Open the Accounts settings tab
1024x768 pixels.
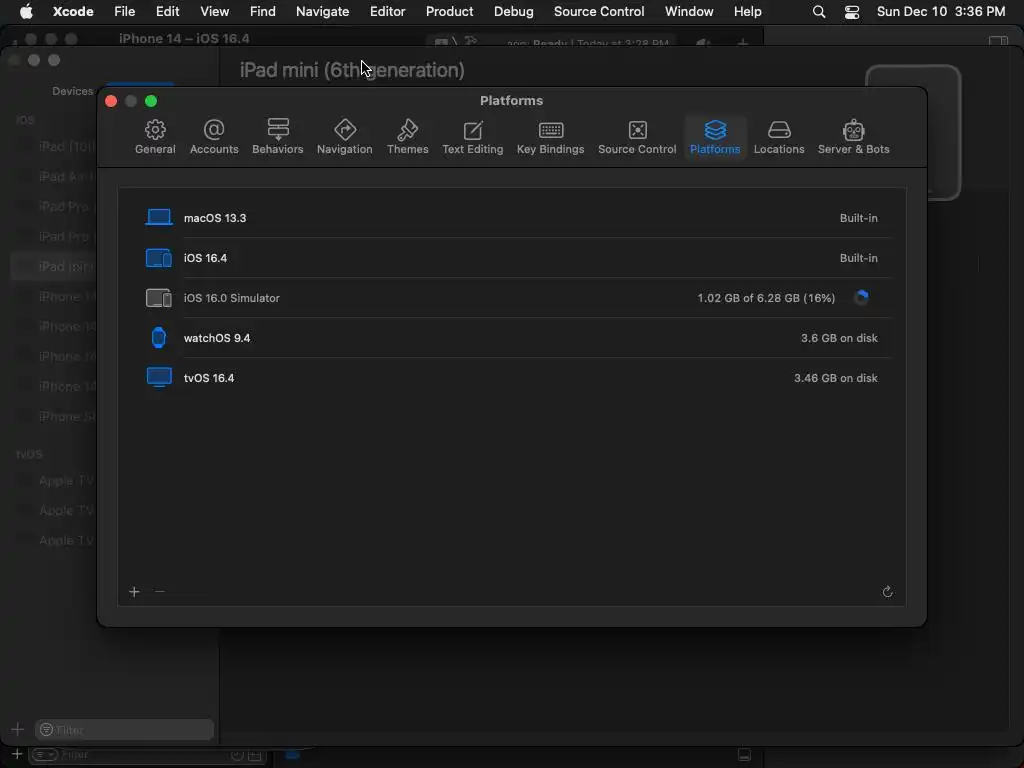point(214,137)
